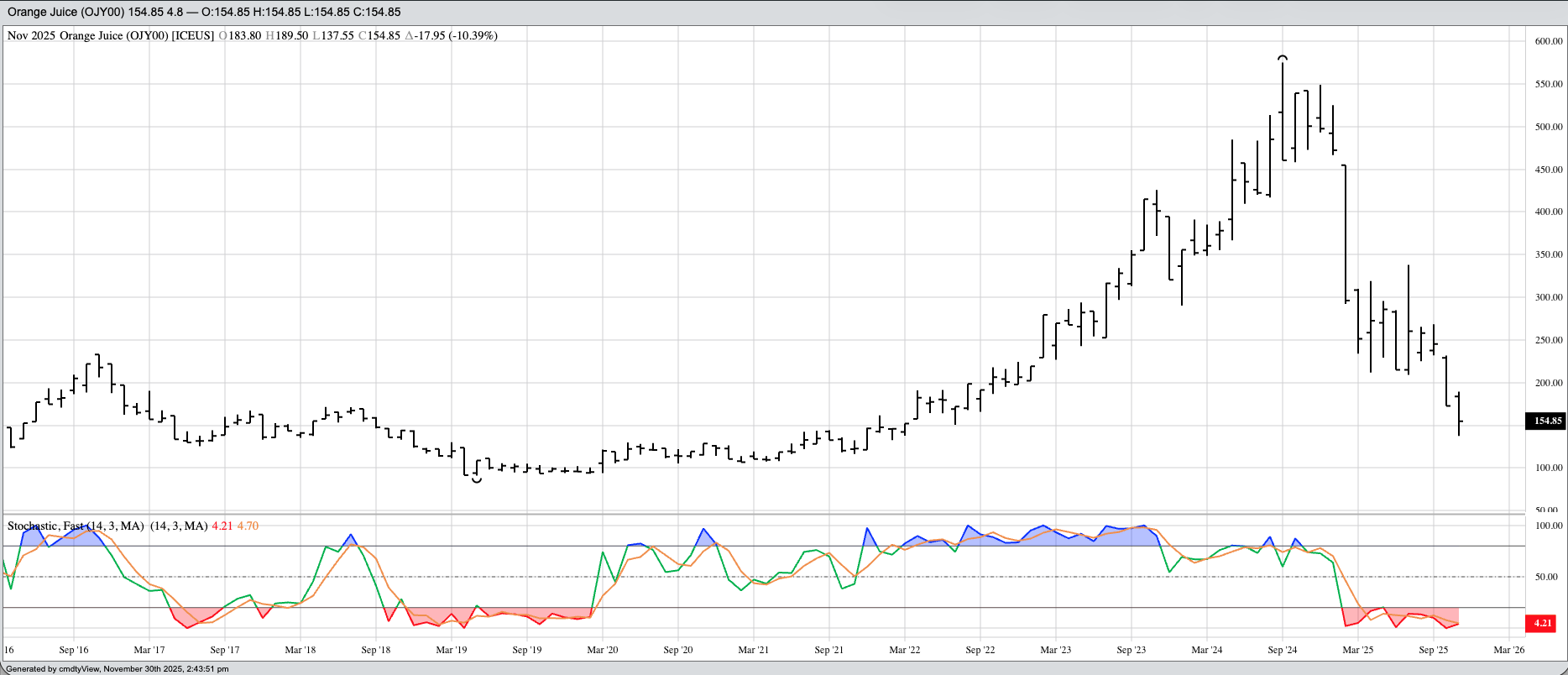Click the Orange Juice (OJY00) window title bar

(204, 13)
